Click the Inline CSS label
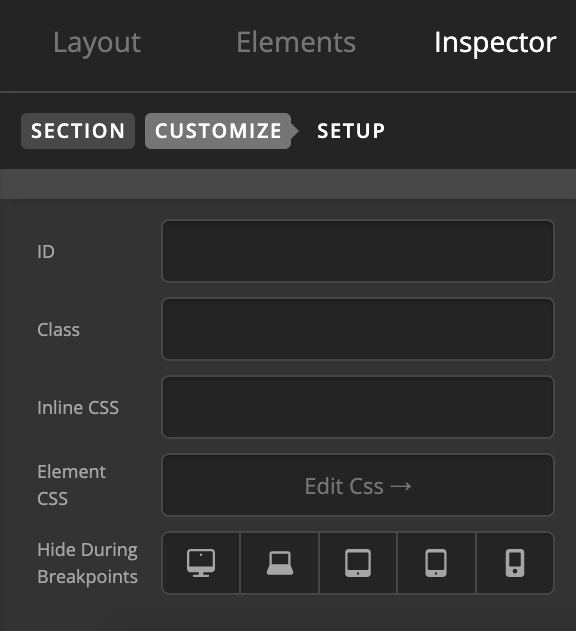This screenshot has width=576, height=631. [x=78, y=407]
